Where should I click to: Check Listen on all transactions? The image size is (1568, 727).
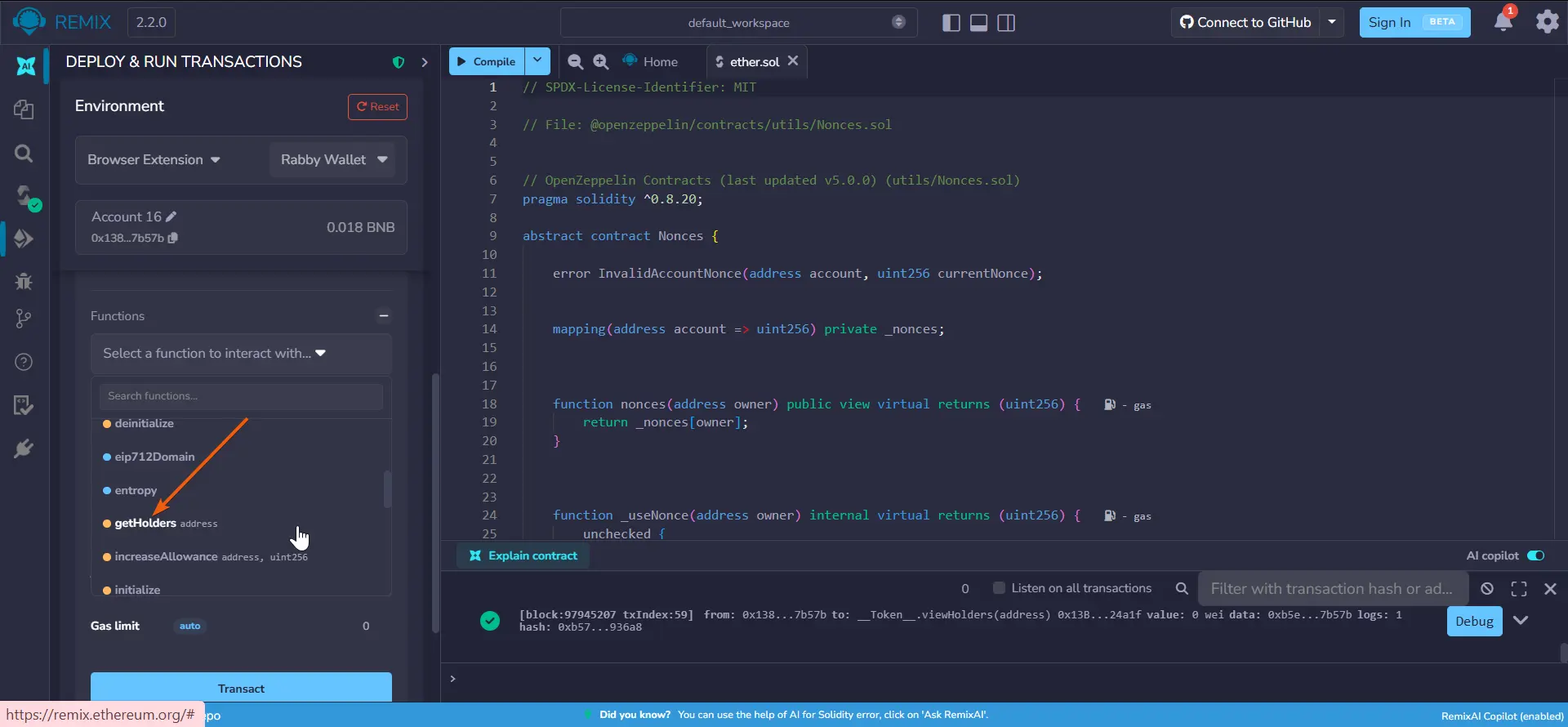click(x=999, y=588)
